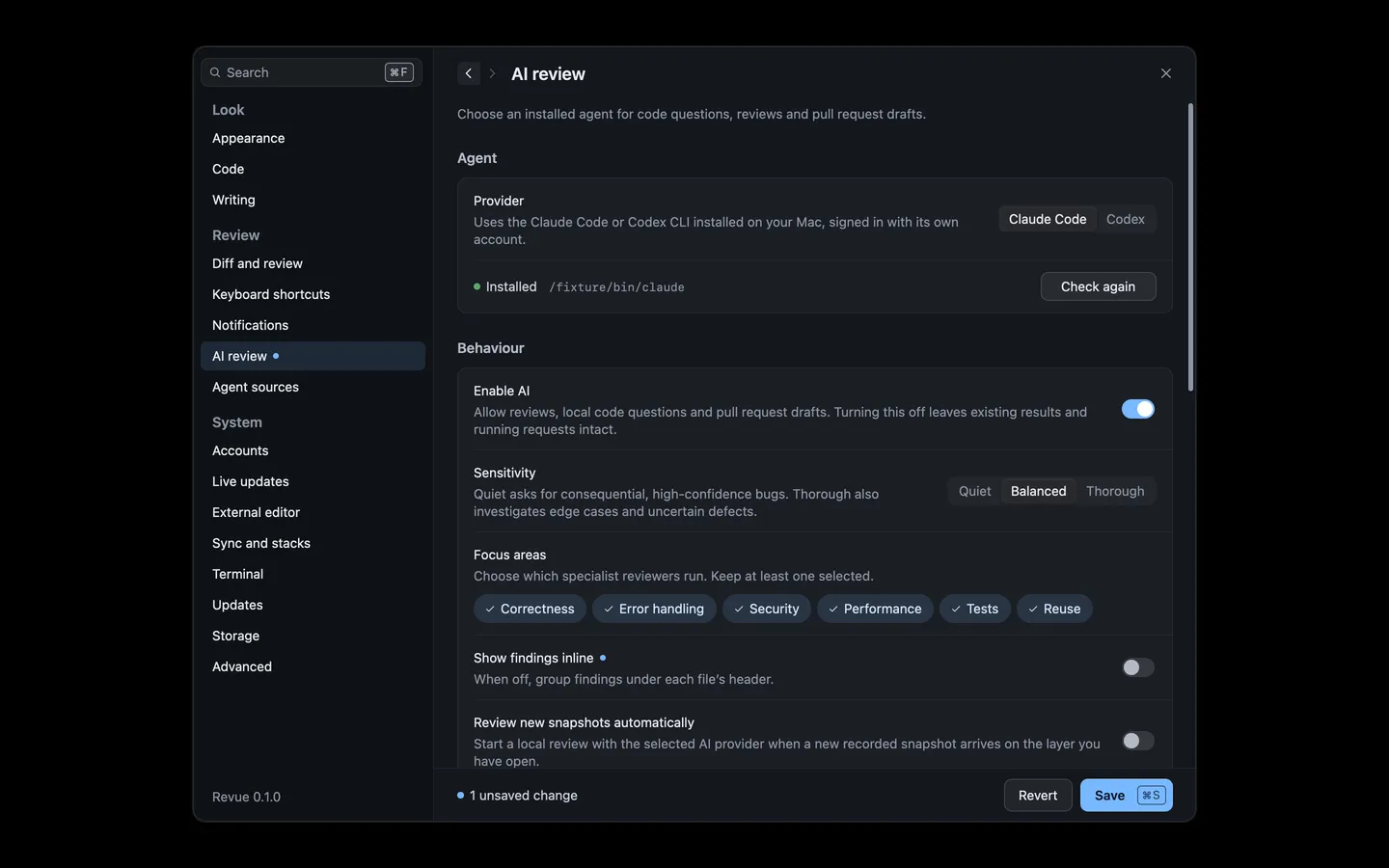
Task: Deselect the Performance focus chip
Action: click(875, 609)
